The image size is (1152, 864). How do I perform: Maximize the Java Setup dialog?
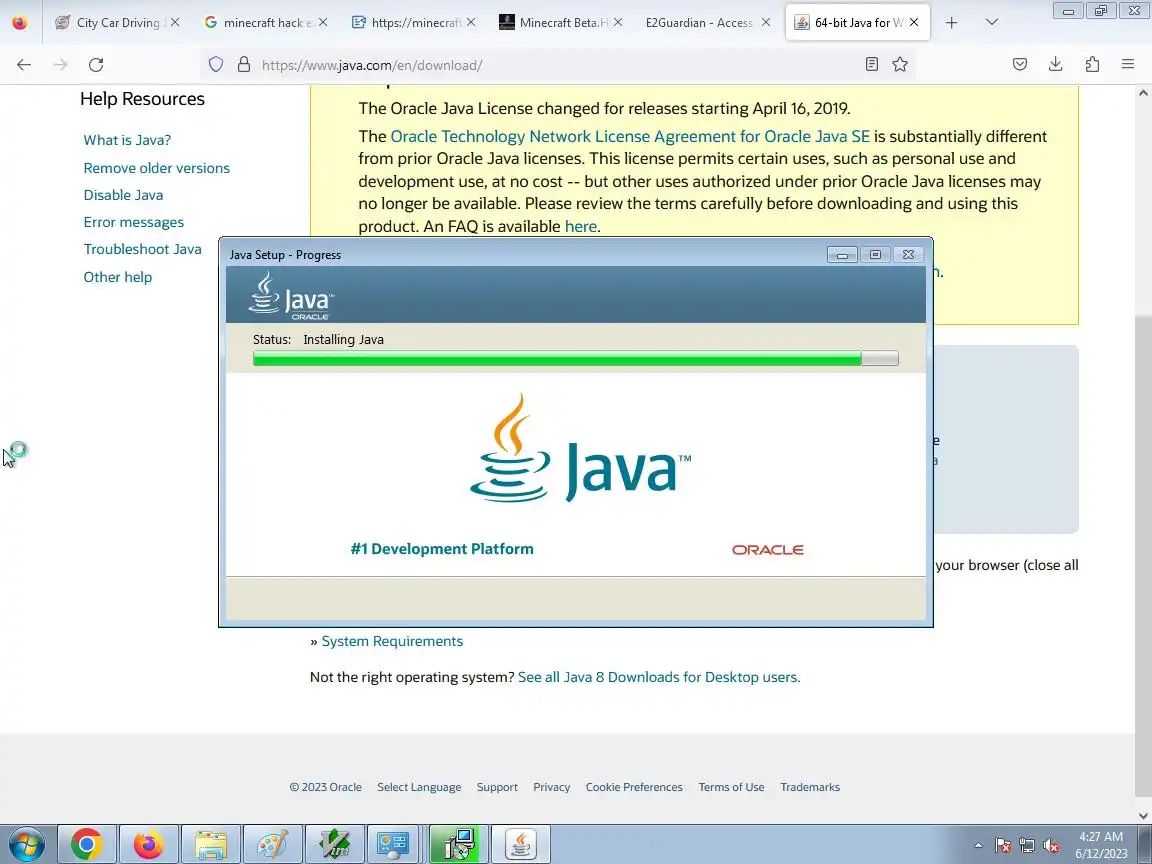click(875, 254)
